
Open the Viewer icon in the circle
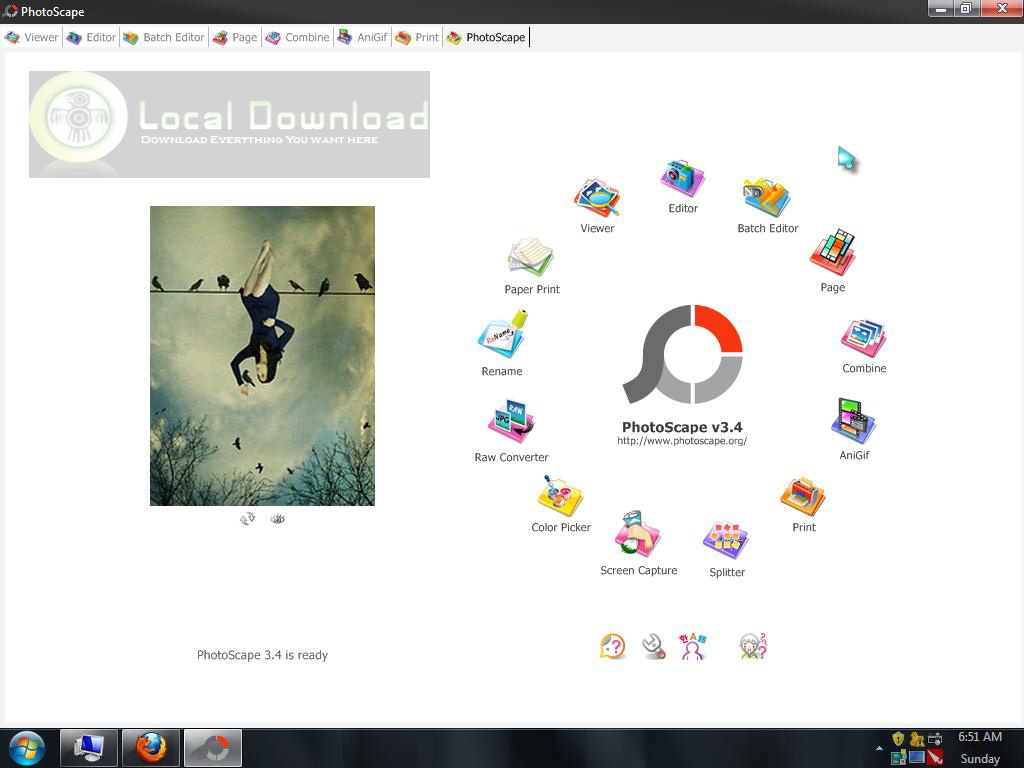pos(596,198)
